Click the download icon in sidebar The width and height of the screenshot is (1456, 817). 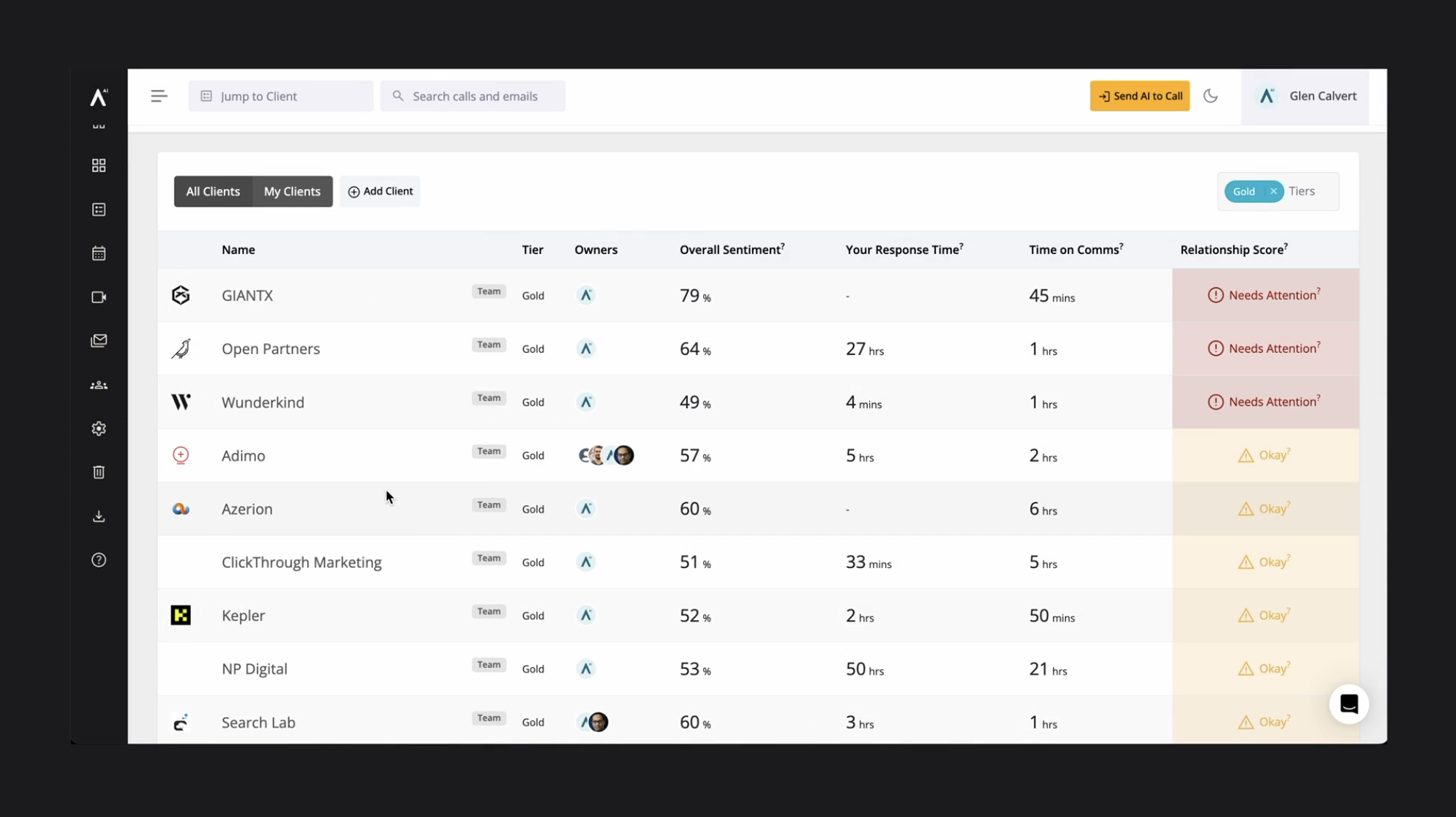tap(99, 516)
